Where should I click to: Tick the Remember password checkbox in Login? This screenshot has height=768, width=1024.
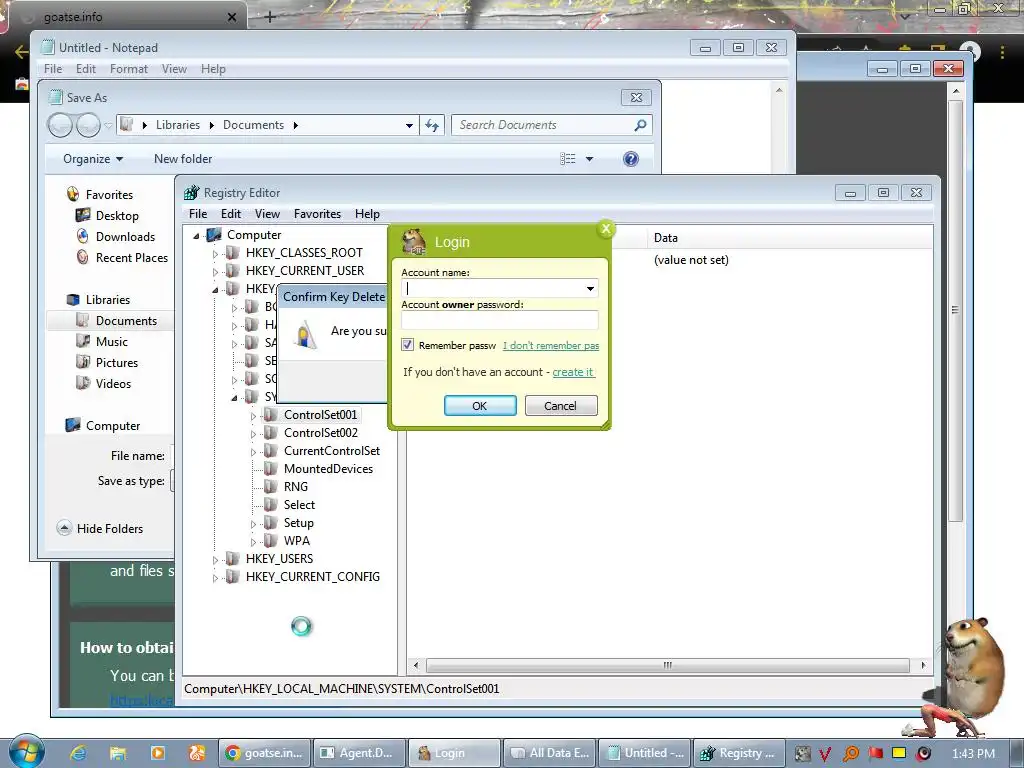(408, 345)
